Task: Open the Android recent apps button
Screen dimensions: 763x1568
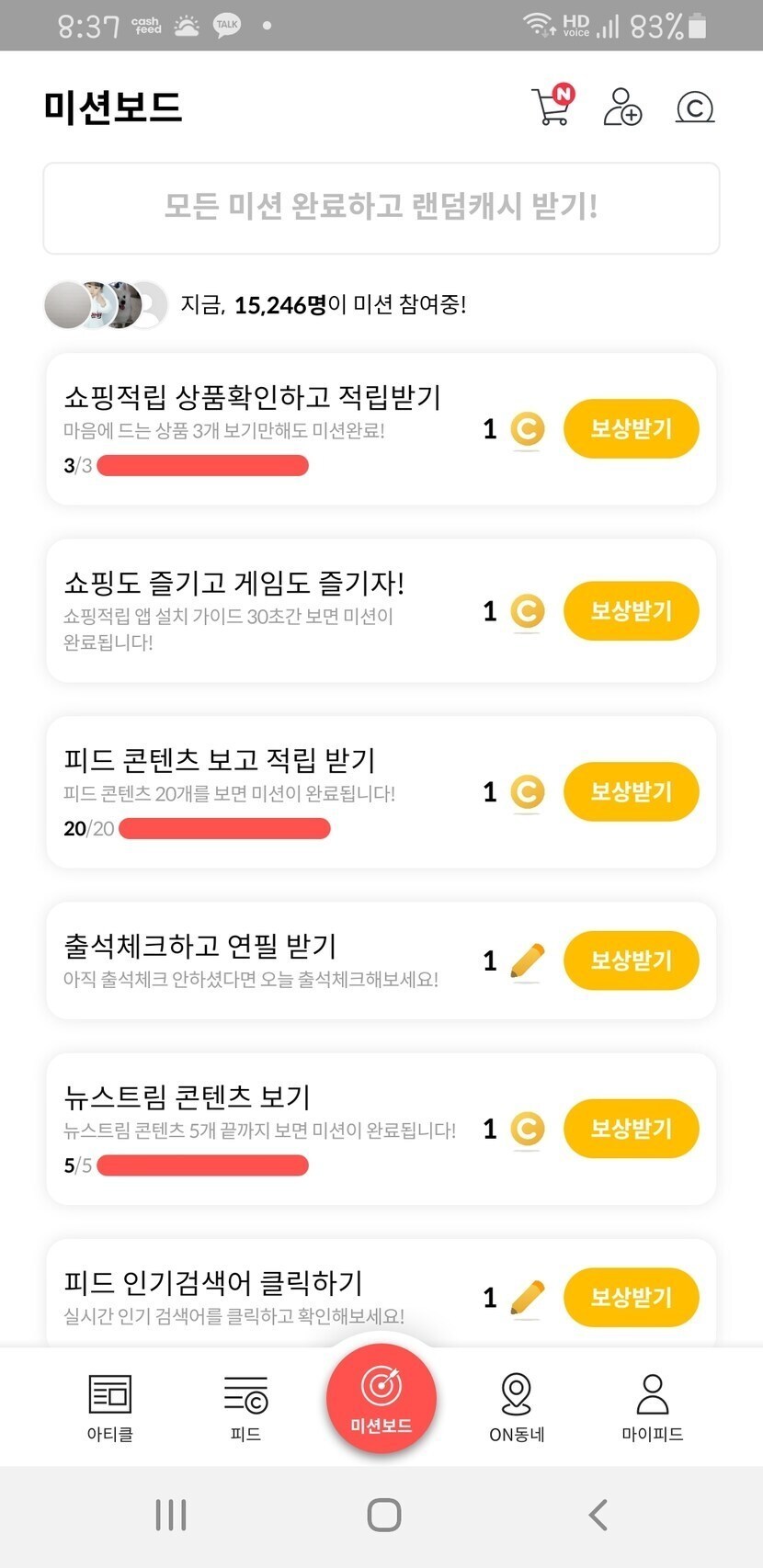Action: coord(171,1515)
